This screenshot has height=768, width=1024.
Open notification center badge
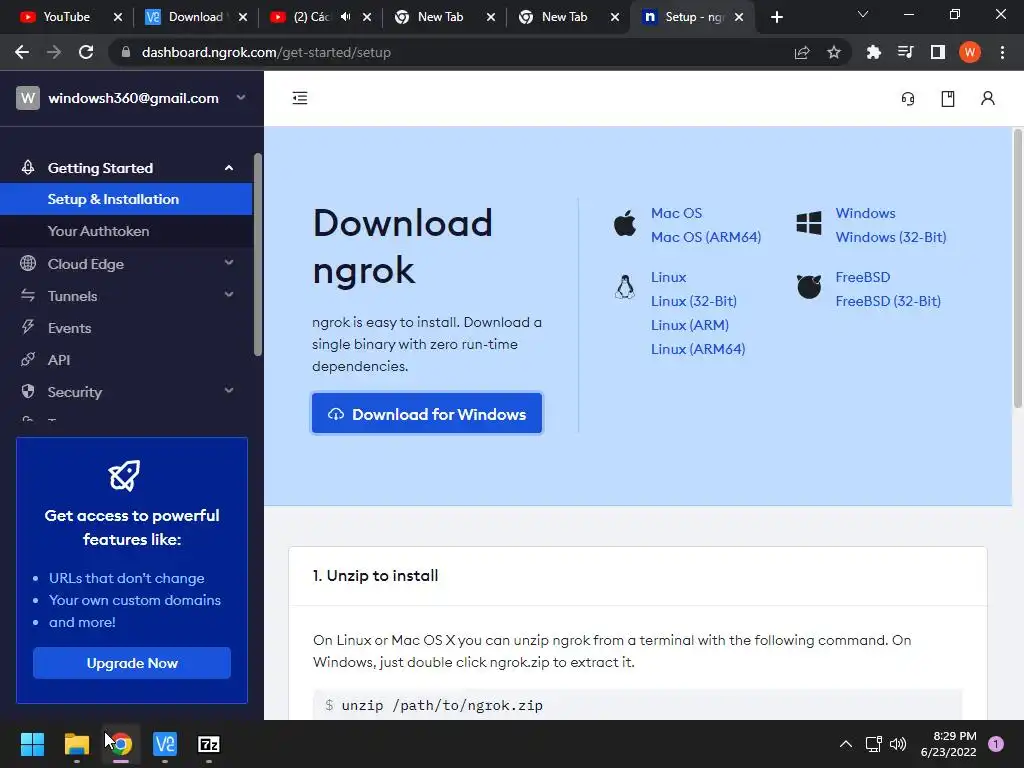click(996, 744)
